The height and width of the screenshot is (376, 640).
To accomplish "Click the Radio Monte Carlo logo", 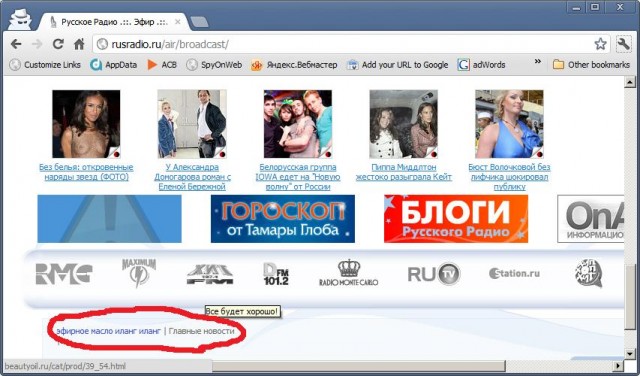I will point(349,272).
